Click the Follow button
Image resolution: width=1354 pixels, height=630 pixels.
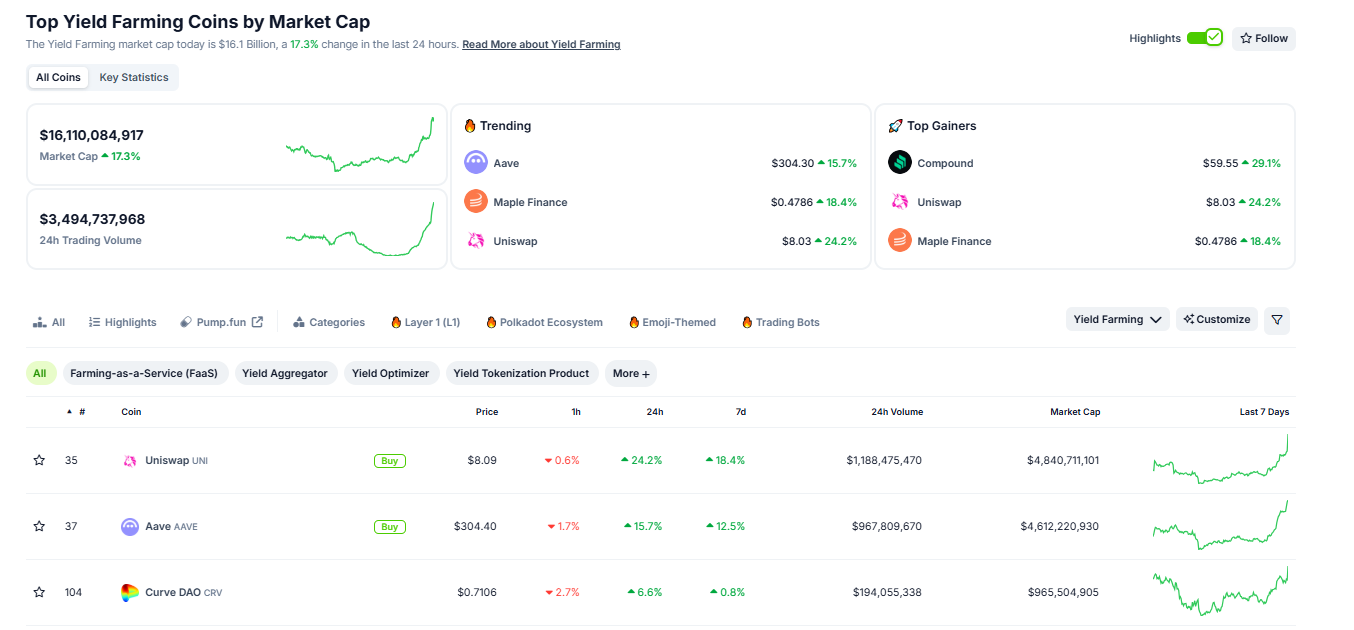(1264, 39)
